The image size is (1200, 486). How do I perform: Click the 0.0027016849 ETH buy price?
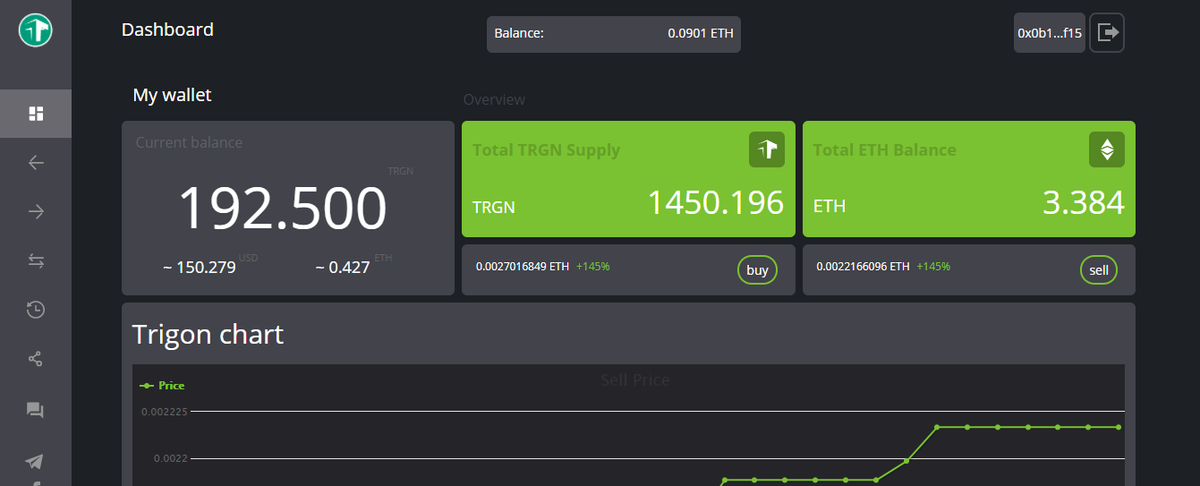tap(522, 267)
